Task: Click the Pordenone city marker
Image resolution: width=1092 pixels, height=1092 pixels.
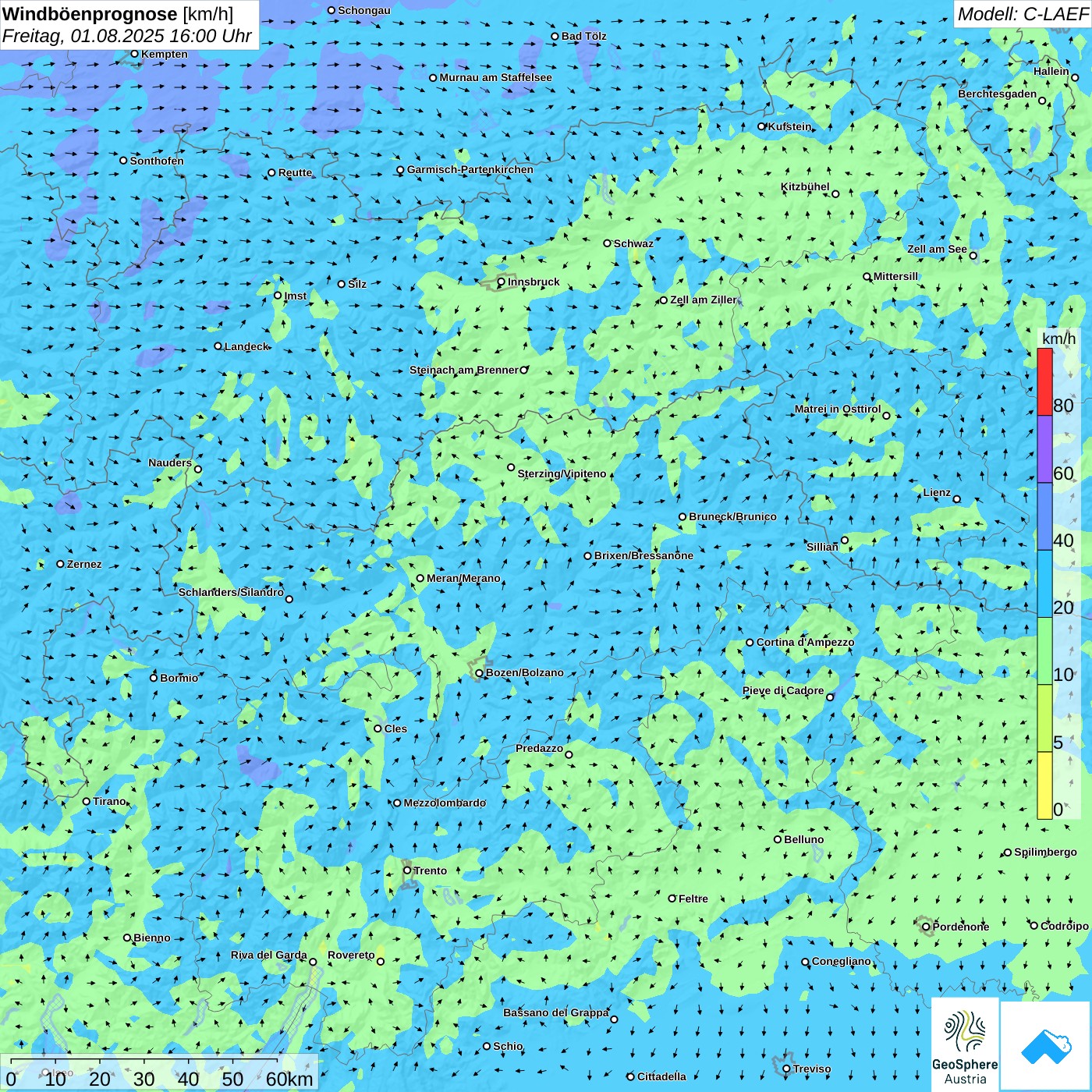Action: click(927, 927)
